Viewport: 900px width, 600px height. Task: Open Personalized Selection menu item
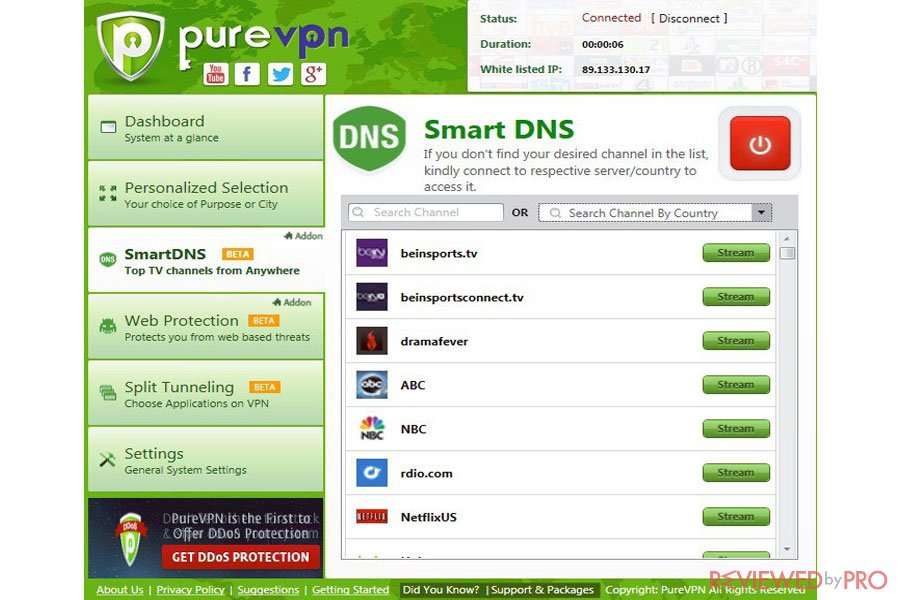[x=205, y=194]
